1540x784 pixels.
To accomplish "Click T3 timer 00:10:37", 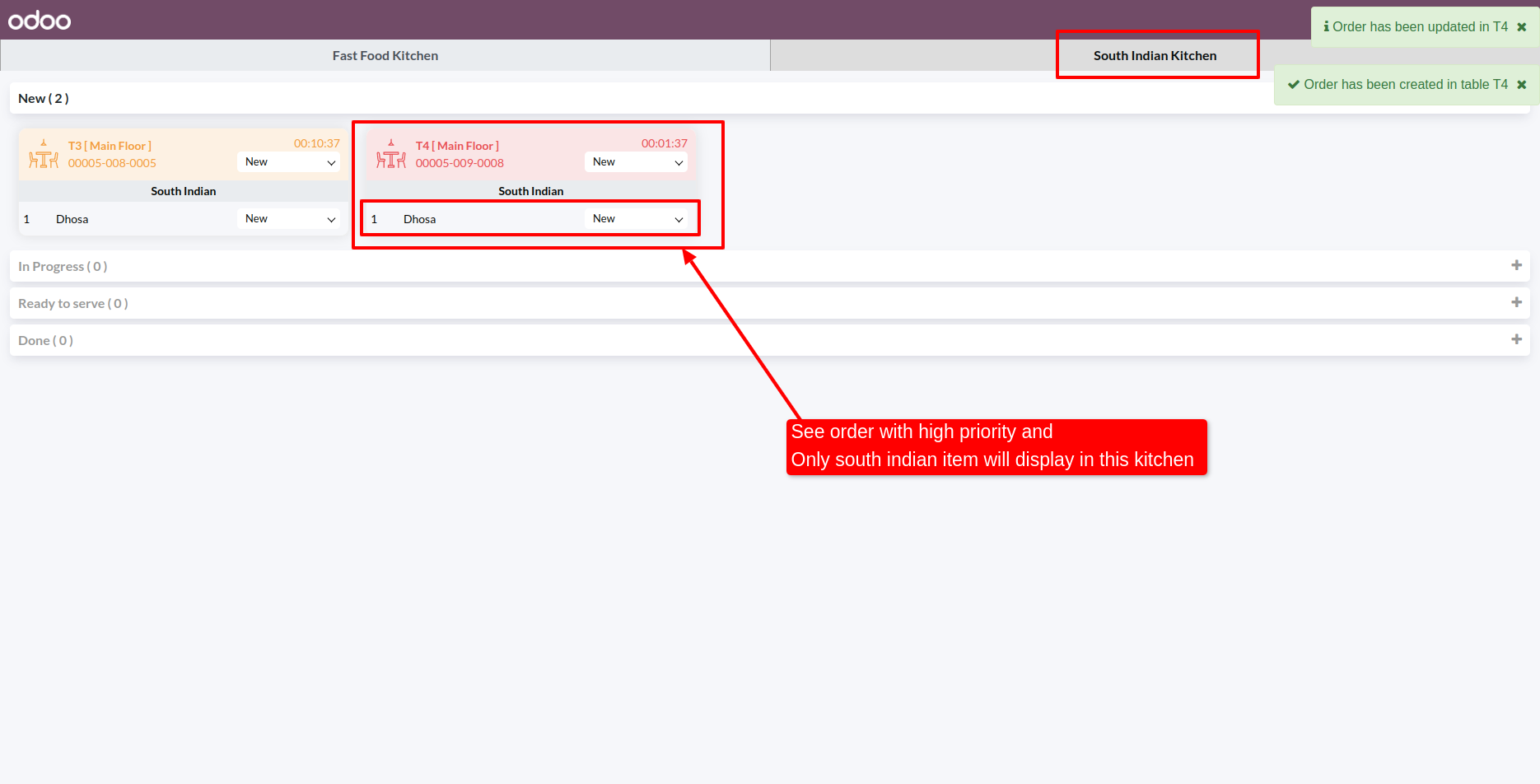I will (317, 143).
